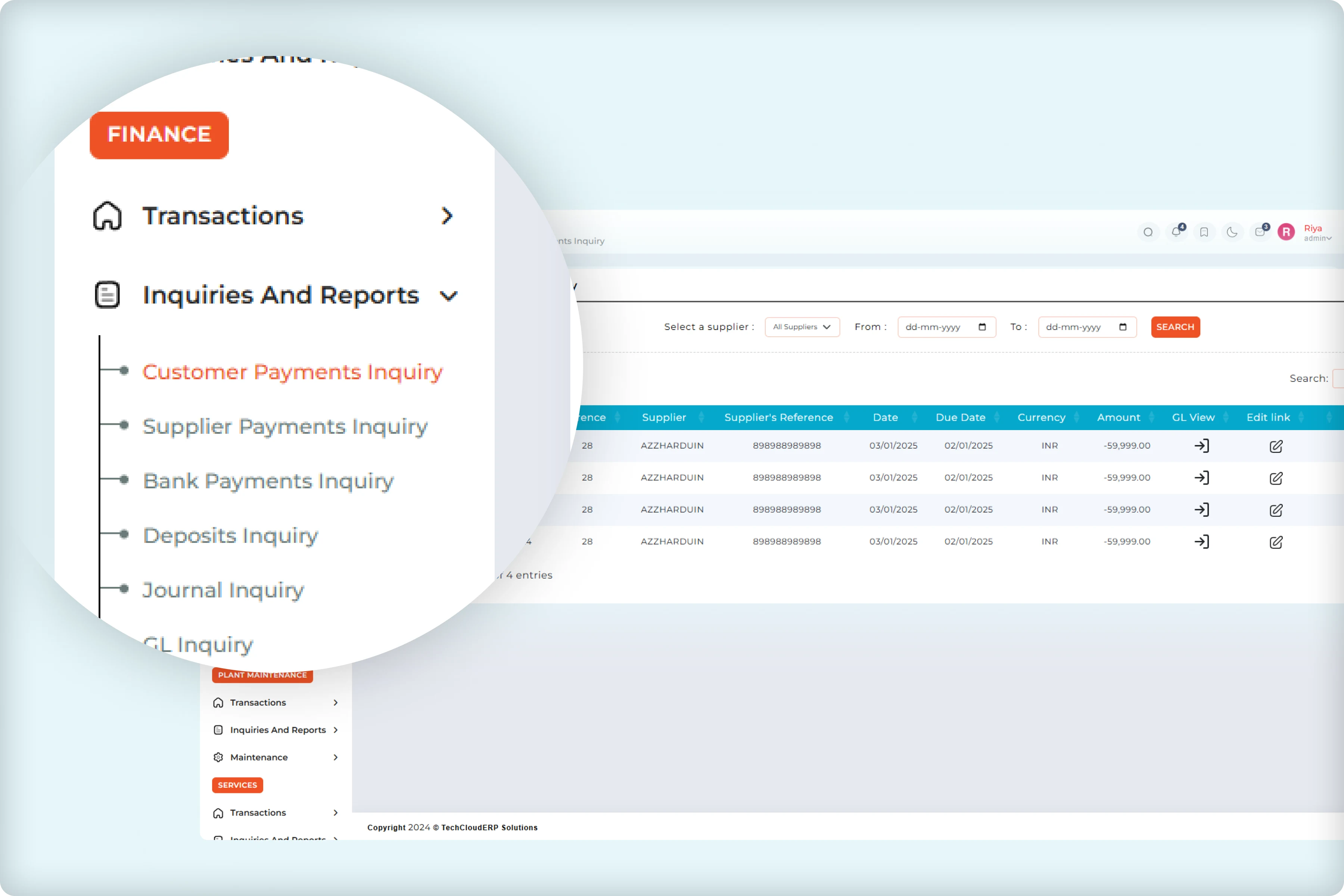Go to the Journal Inquiry page

pos(223,590)
